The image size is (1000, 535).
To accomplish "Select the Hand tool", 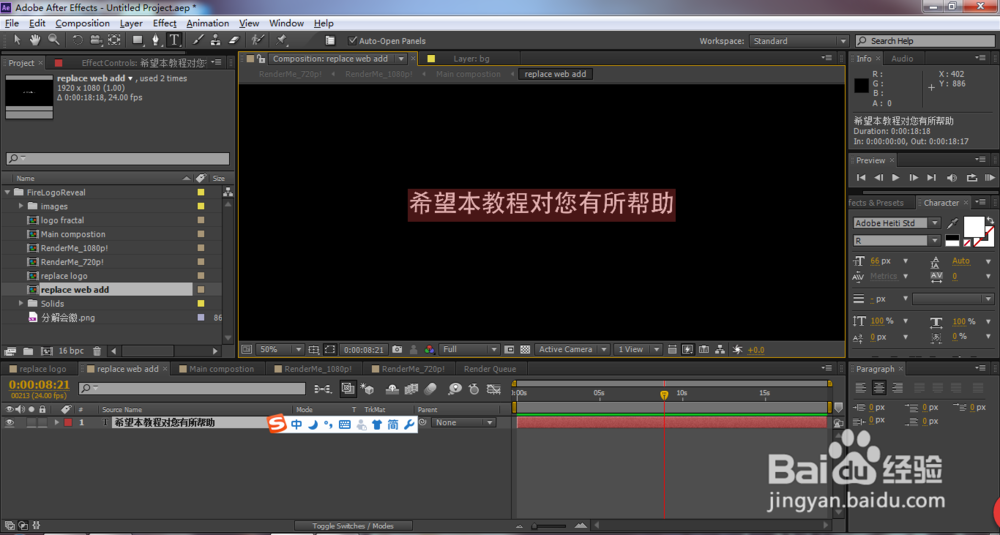I will click(35, 40).
